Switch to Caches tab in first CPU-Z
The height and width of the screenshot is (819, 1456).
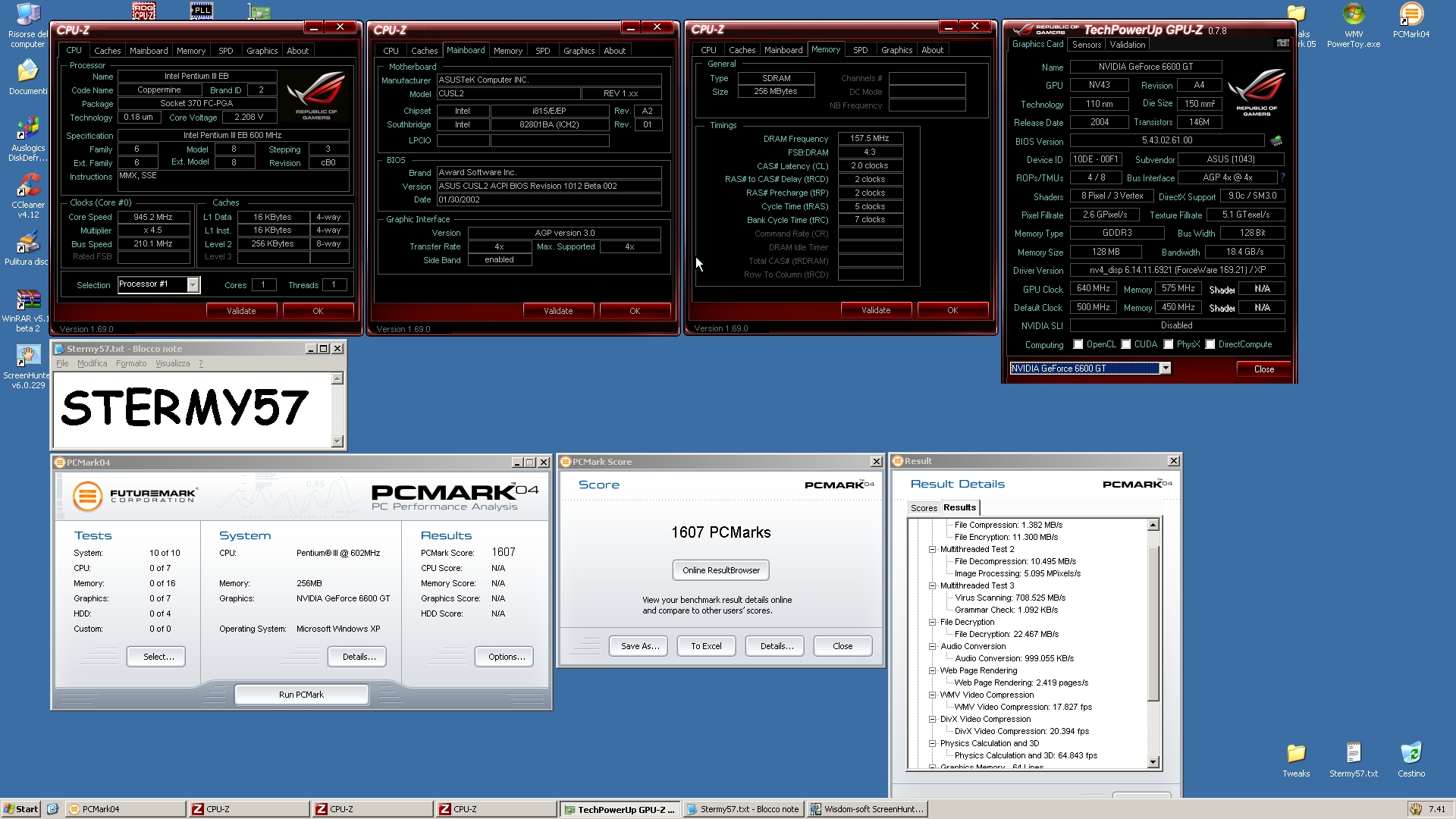pos(107,51)
